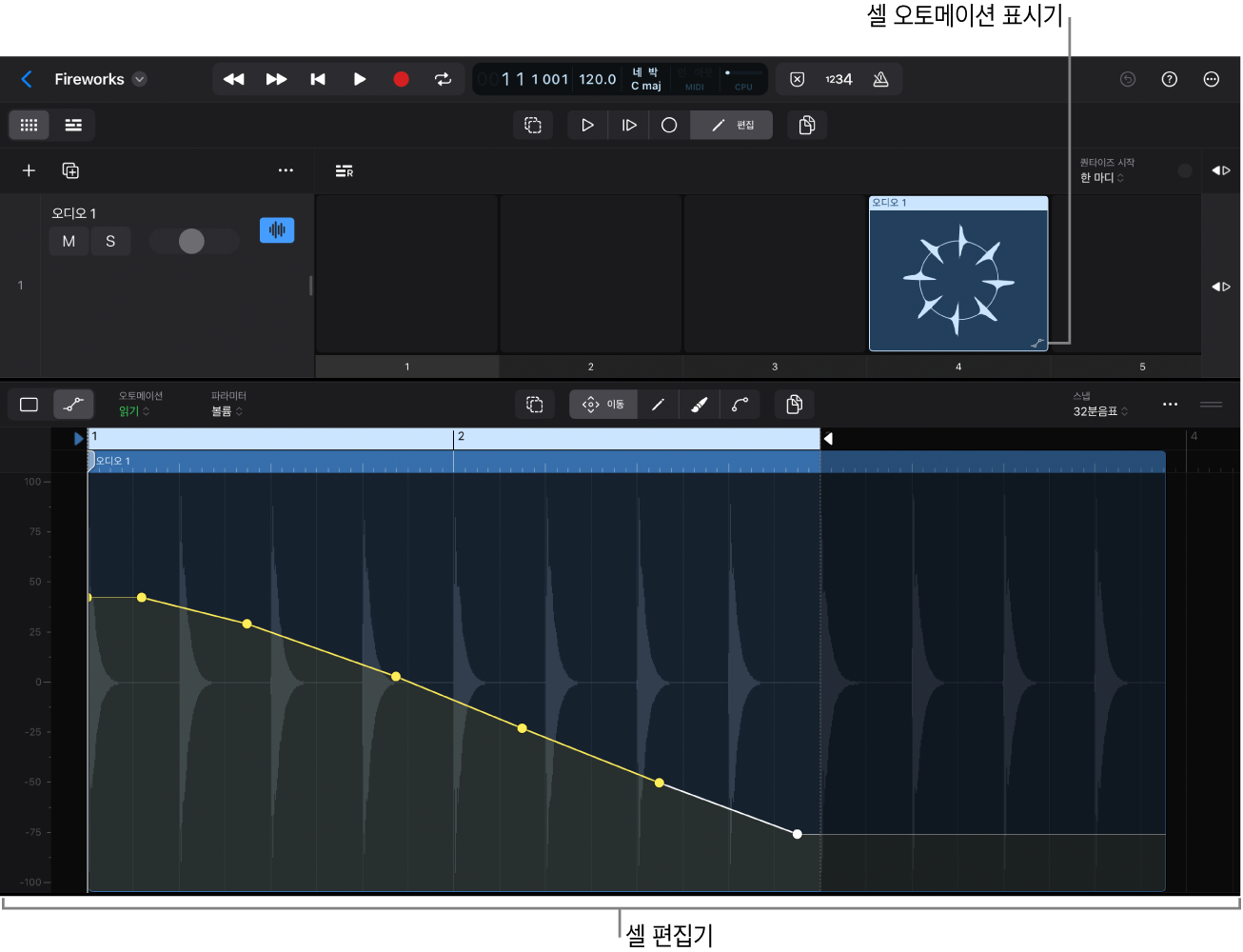Mute the 오디오 1 track

(x=69, y=241)
